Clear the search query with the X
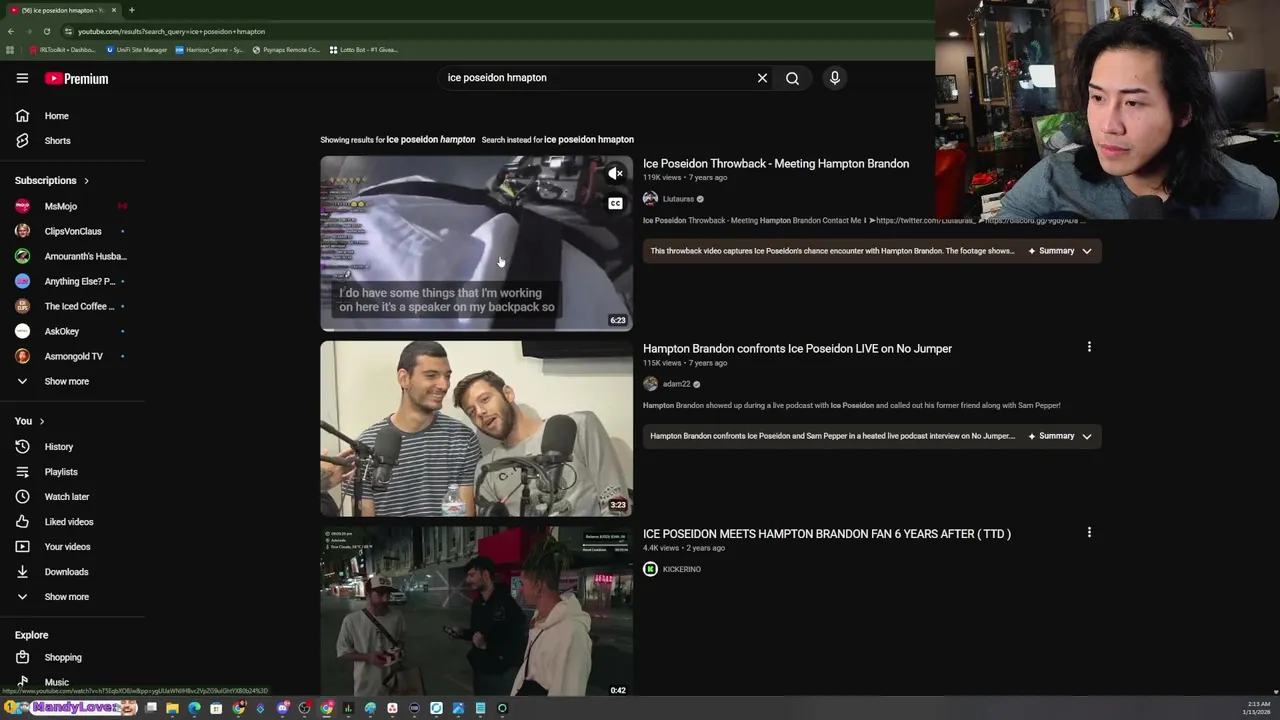 762,77
